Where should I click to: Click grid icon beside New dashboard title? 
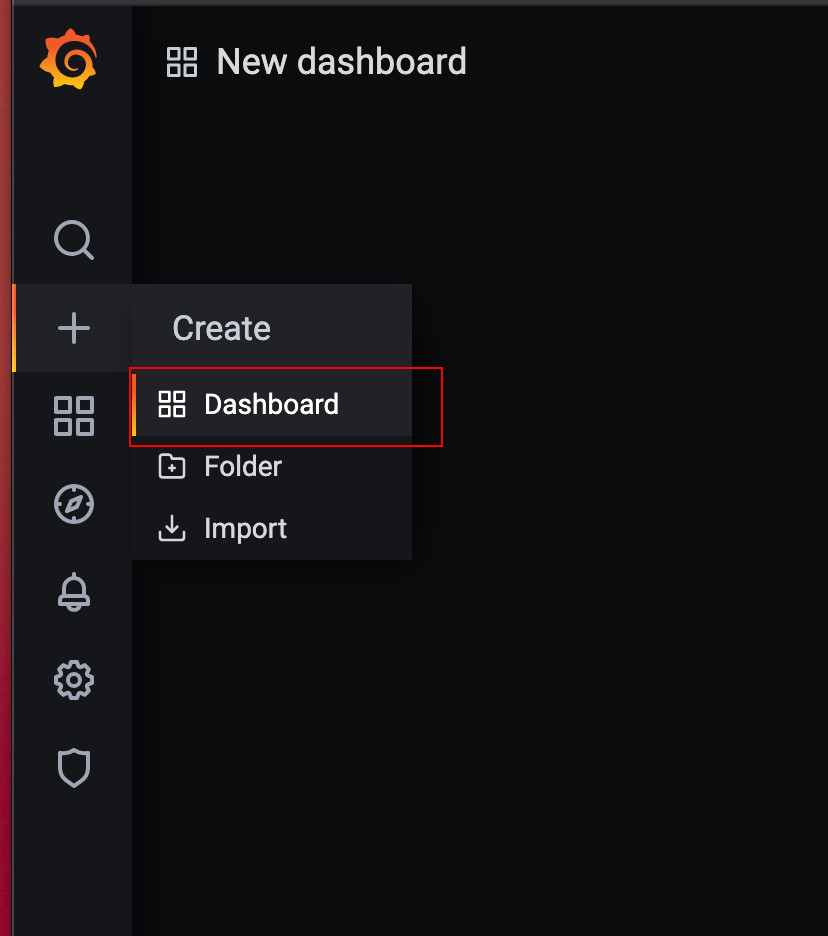[182, 62]
